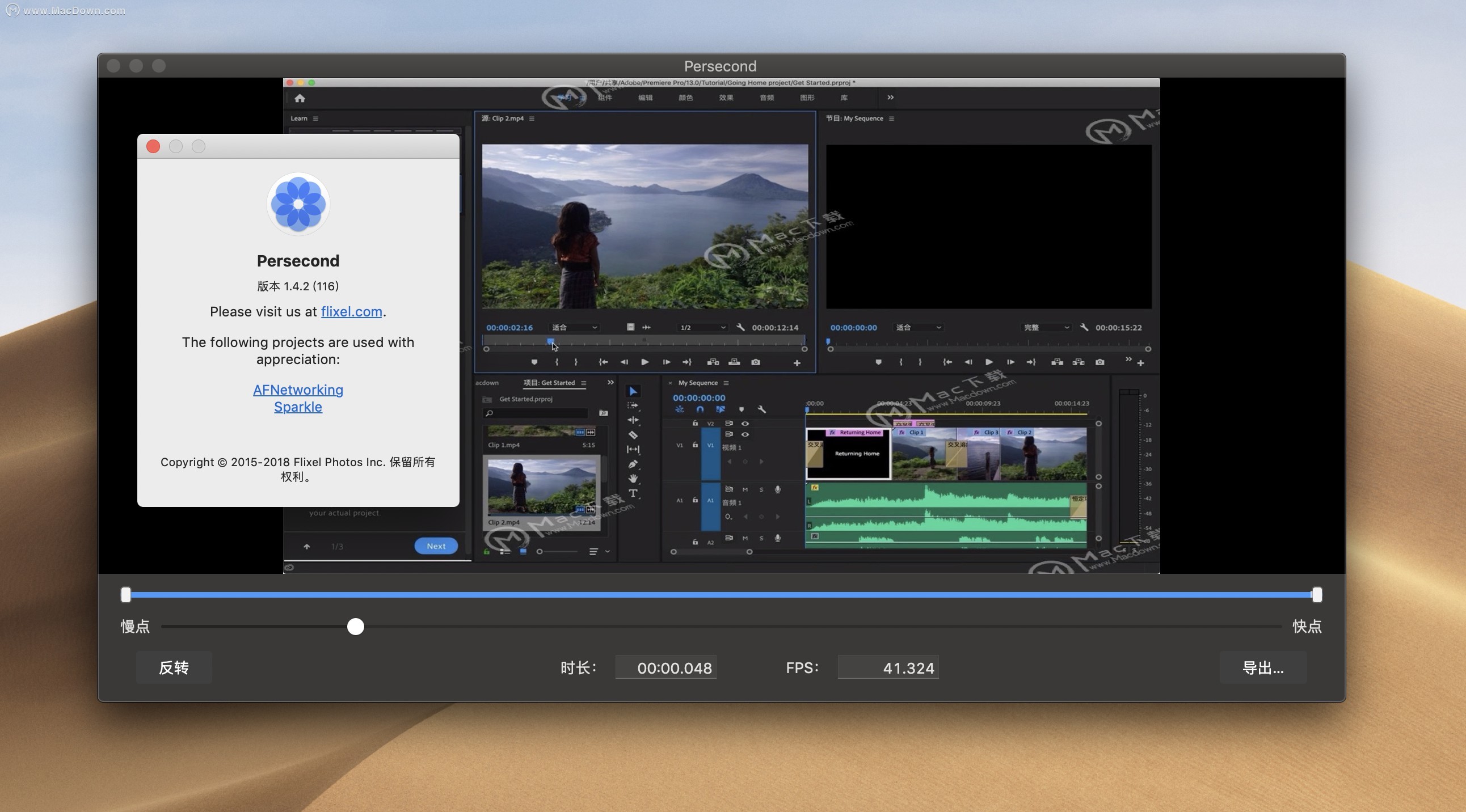
Task: Select the Type tool
Action: [x=633, y=493]
